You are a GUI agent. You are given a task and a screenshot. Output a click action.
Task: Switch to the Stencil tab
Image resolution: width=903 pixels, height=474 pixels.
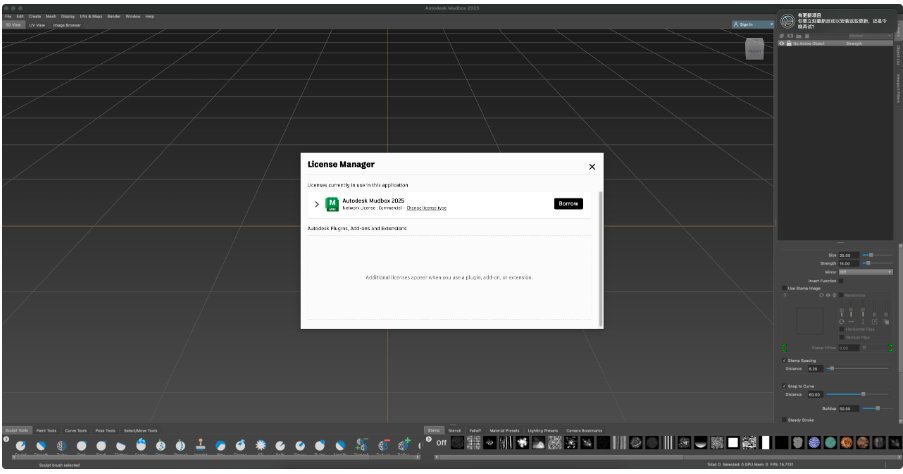tap(455, 431)
